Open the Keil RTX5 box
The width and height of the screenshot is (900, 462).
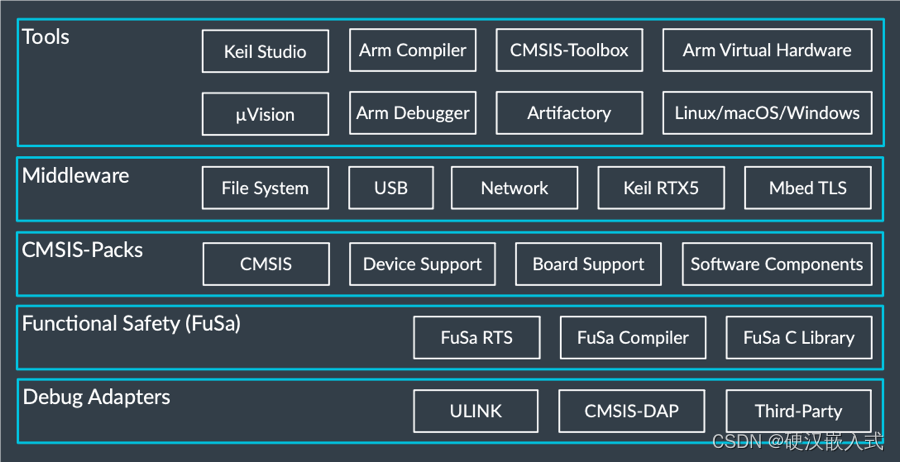[661, 188]
